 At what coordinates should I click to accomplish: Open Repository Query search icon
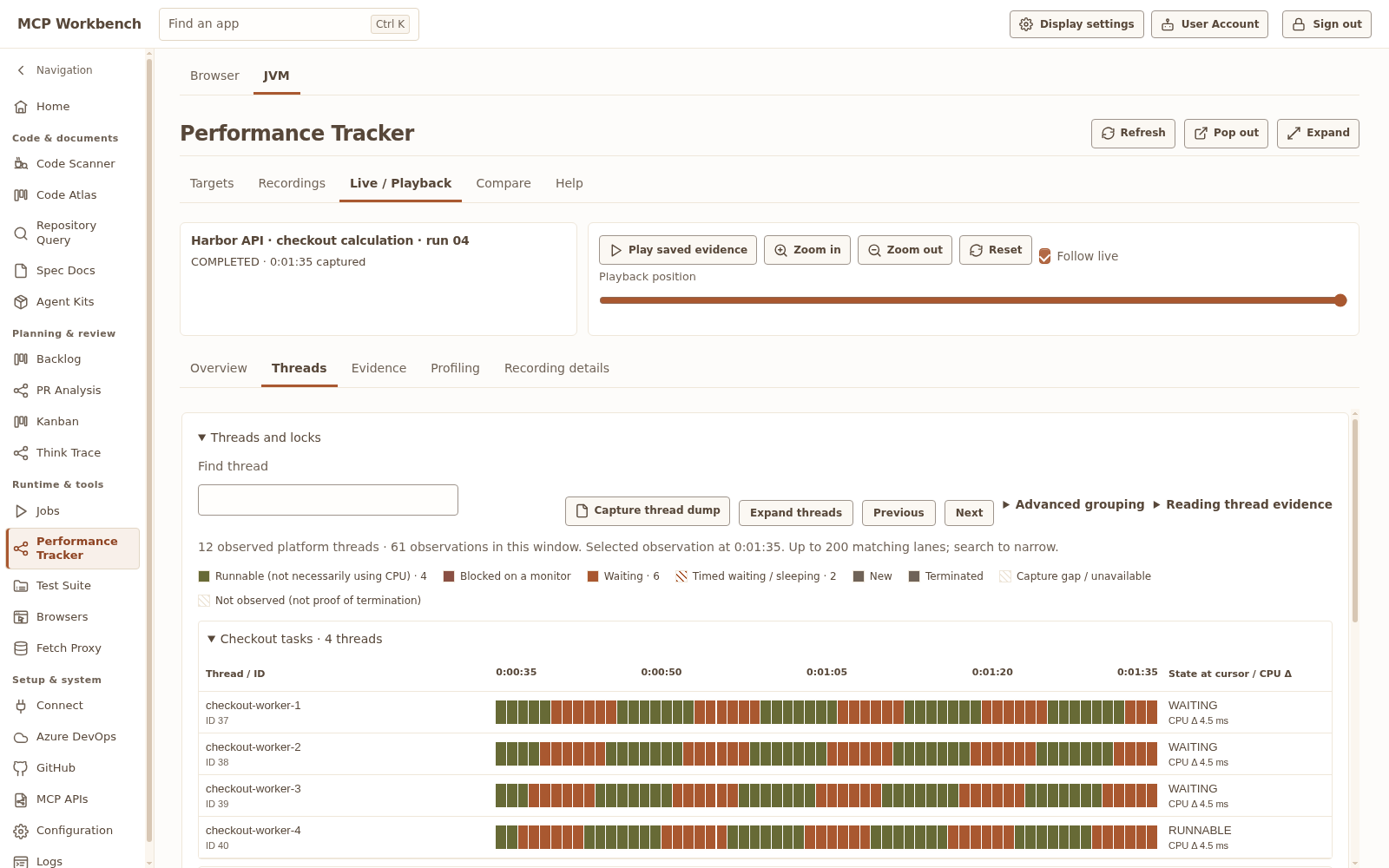pyautogui.click(x=21, y=233)
